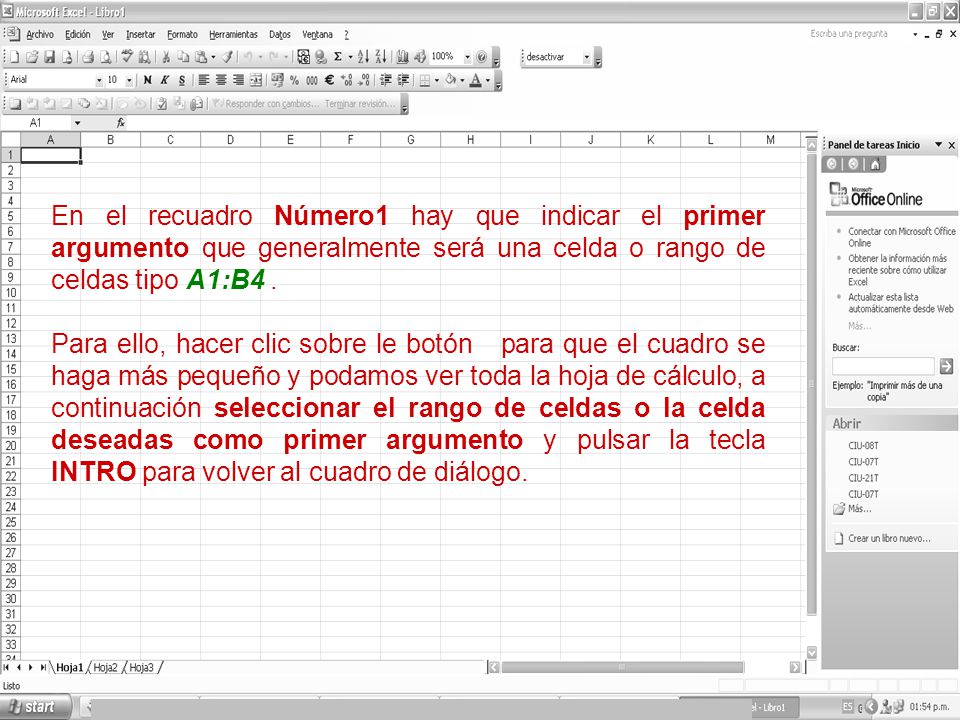Click the fill color bucket

(451, 80)
